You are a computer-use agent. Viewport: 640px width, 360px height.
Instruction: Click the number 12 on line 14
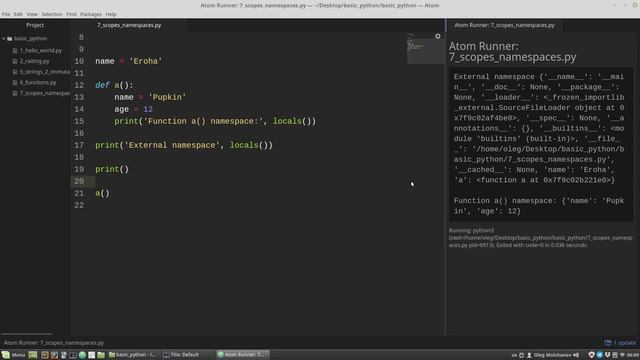[x=148, y=109]
